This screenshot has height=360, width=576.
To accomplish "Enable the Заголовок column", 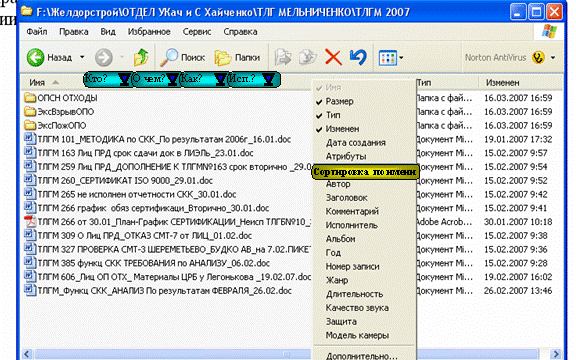I will click(x=346, y=198).
